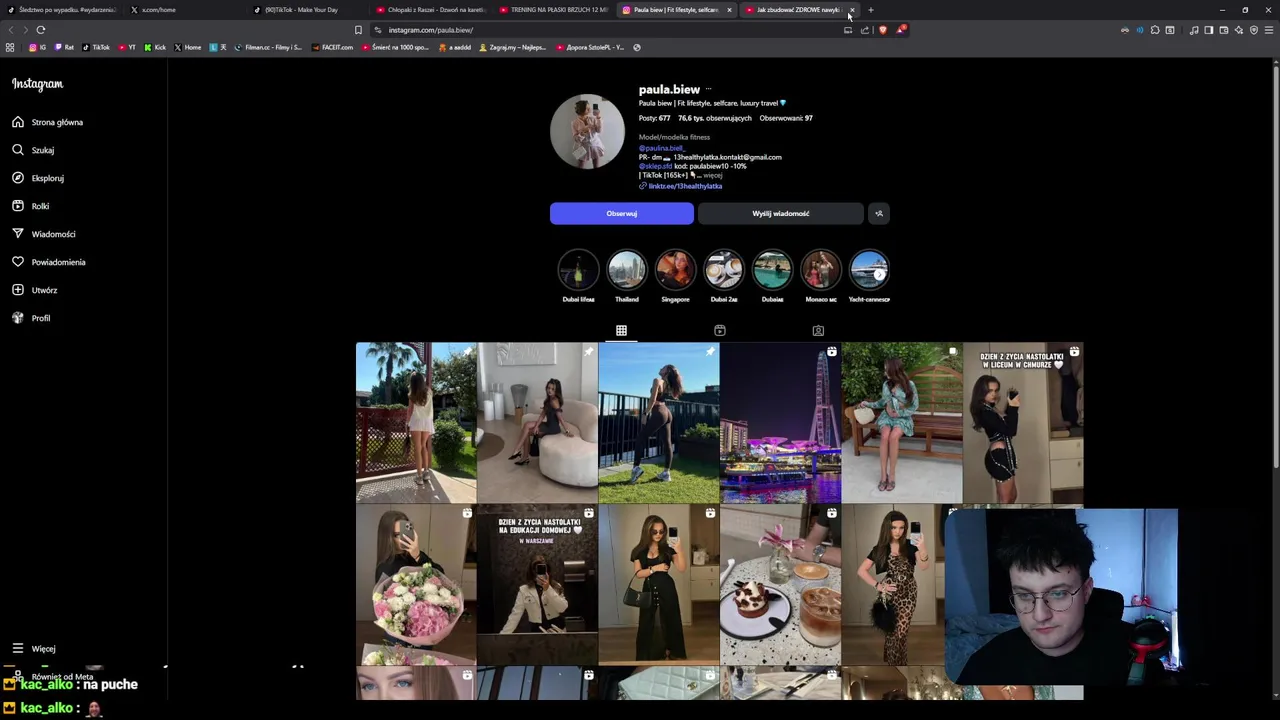Viewport: 1280px width, 720px height.
Task: Close the Paula biew Instagram tab
Action: tap(729, 10)
